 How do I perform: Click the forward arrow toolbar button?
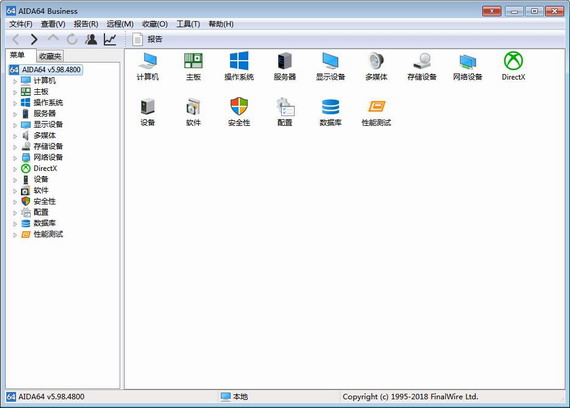(34, 39)
